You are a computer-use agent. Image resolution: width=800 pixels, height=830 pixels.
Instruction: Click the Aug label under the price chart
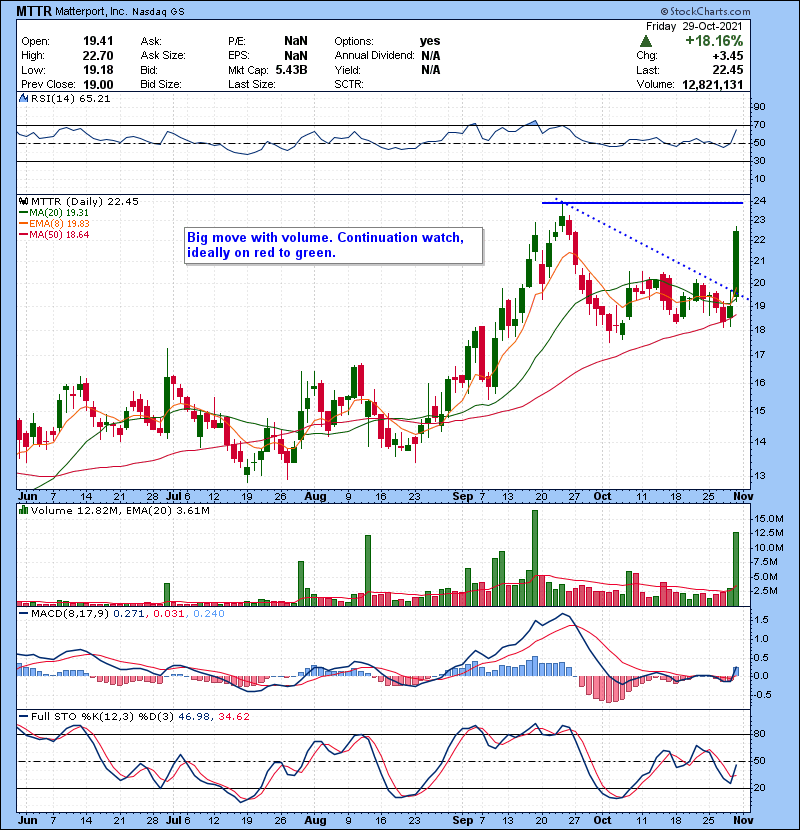pyautogui.click(x=316, y=497)
